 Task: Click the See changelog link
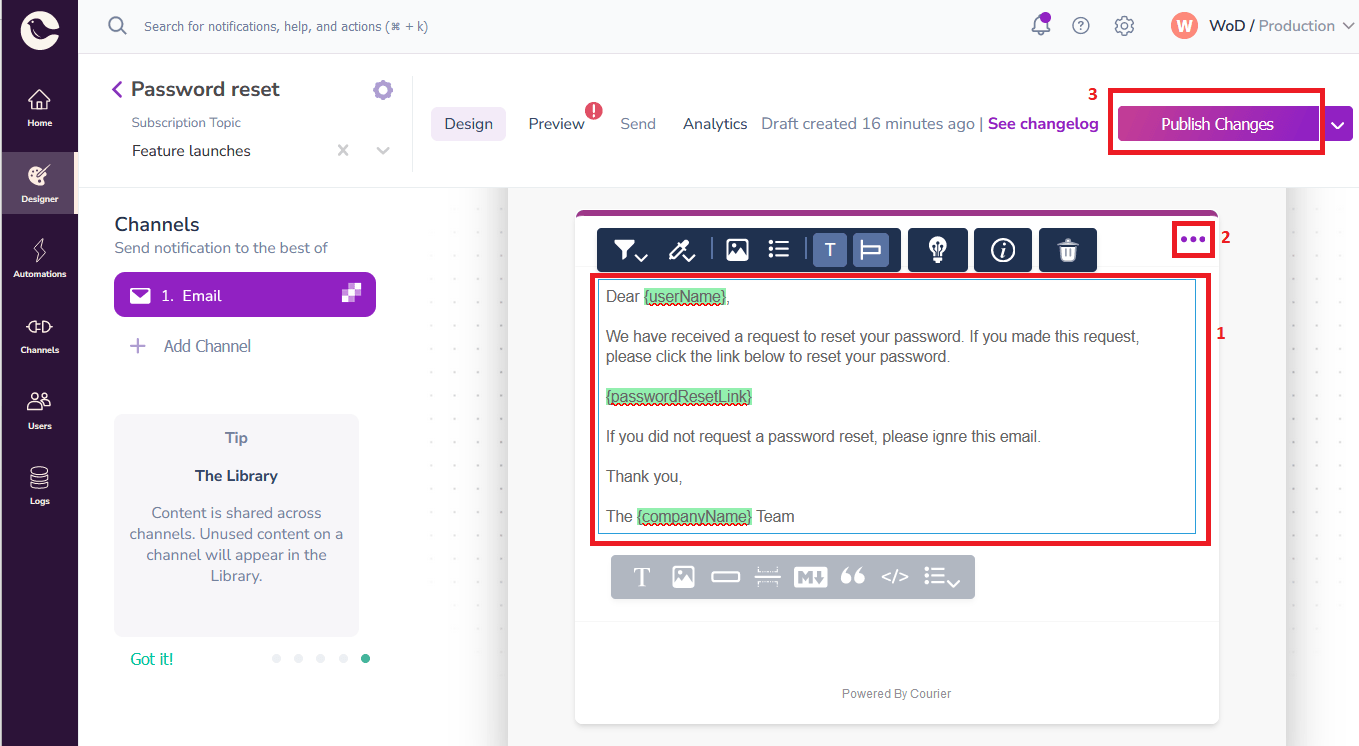pos(1043,123)
